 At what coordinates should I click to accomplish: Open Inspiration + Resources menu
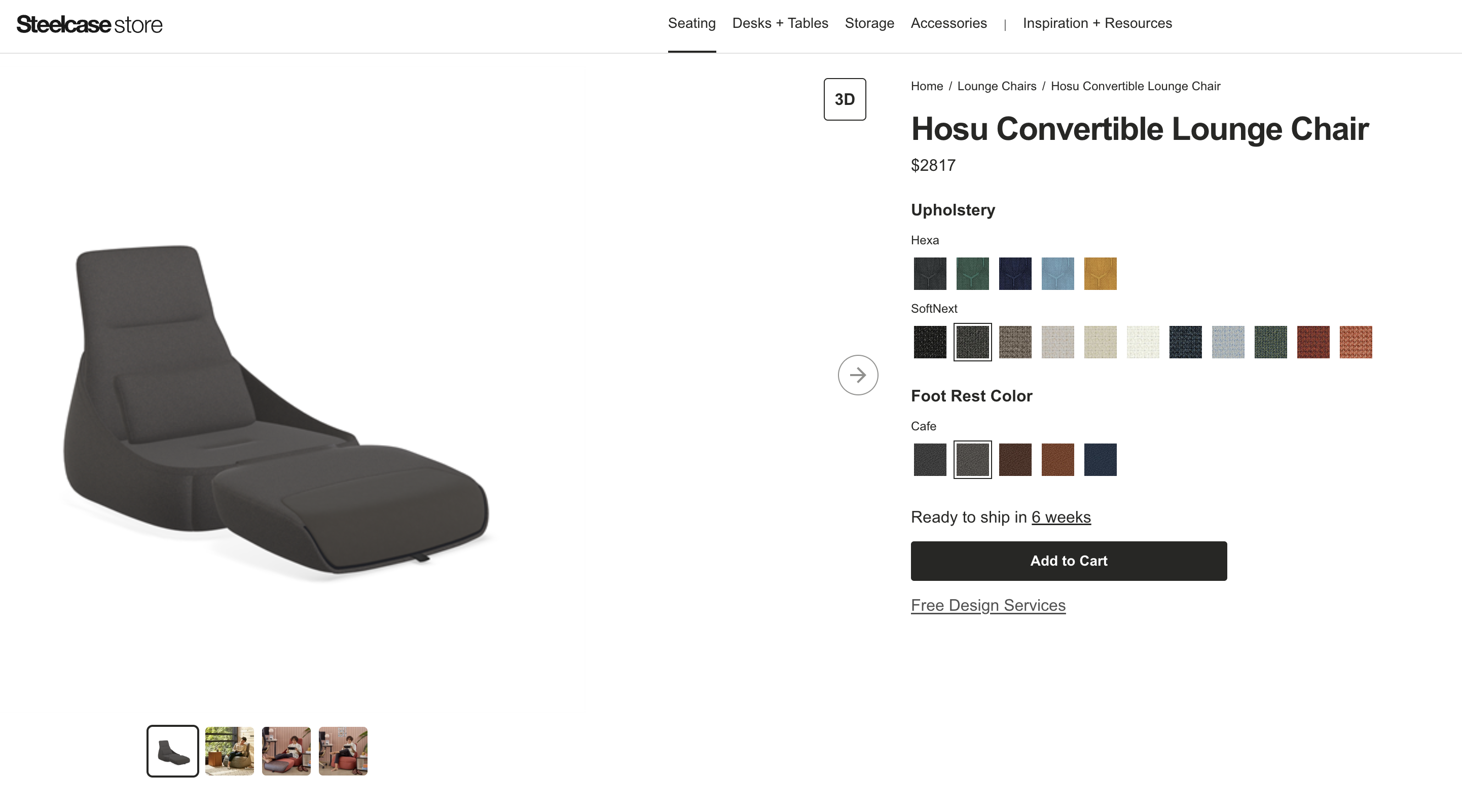tap(1097, 23)
